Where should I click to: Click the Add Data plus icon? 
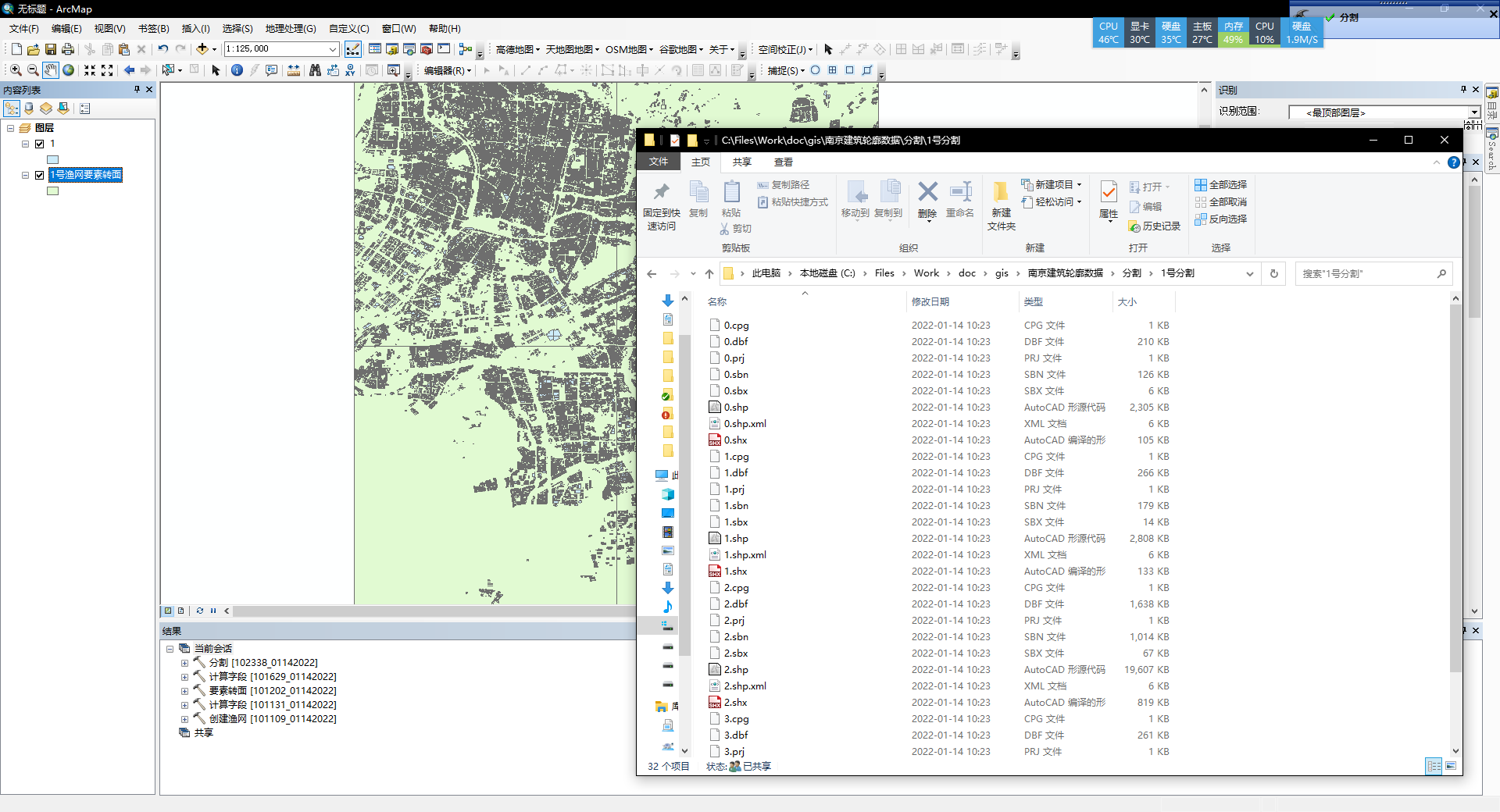pyautogui.click(x=202, y=49)
